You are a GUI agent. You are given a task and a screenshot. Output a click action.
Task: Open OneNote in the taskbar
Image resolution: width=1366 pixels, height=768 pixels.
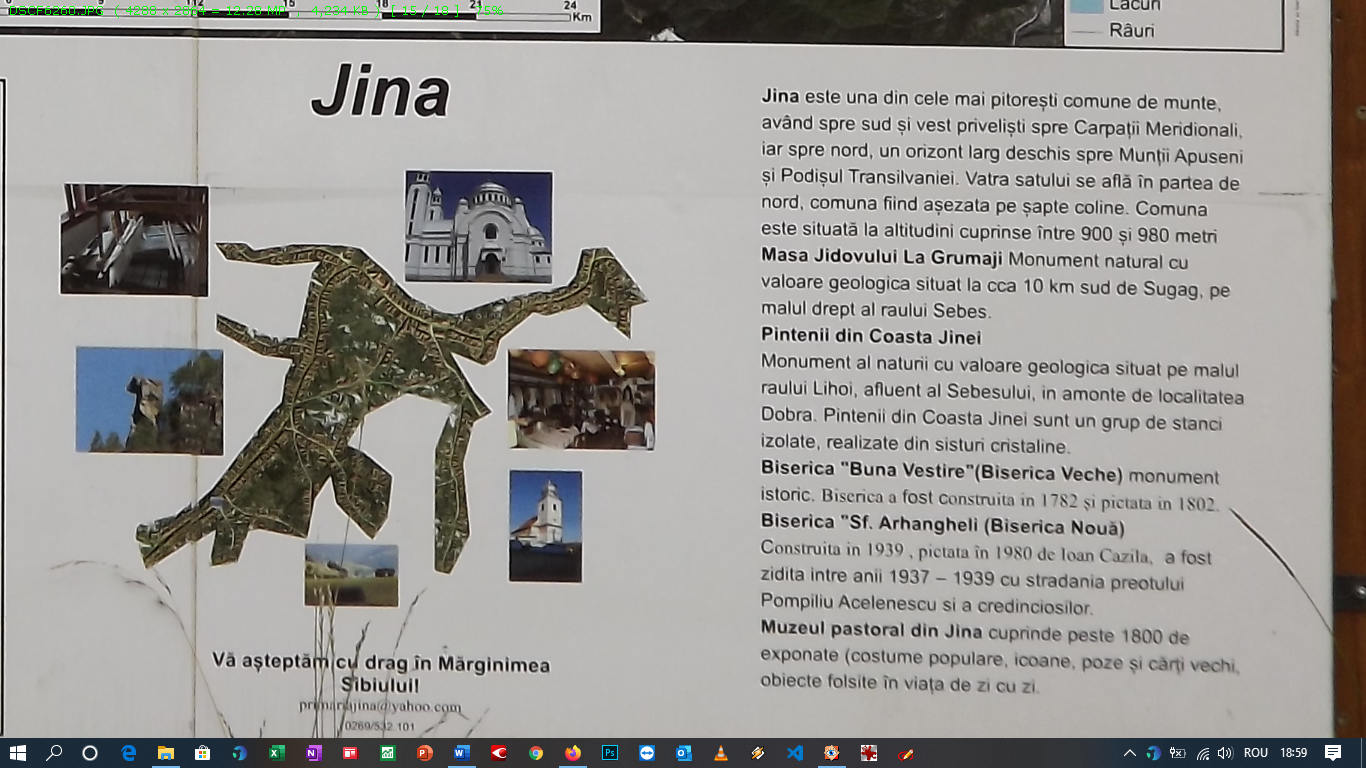[313, 753]
